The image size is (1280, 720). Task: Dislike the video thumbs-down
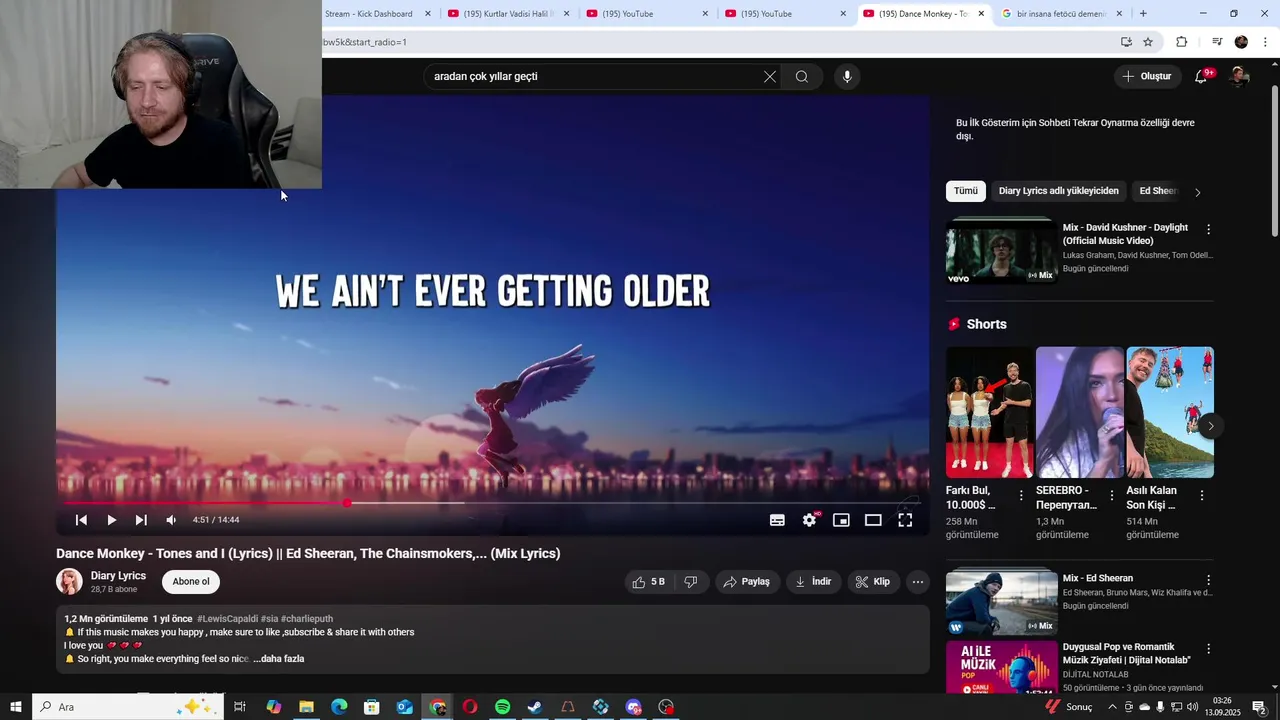tap(690, 582)
